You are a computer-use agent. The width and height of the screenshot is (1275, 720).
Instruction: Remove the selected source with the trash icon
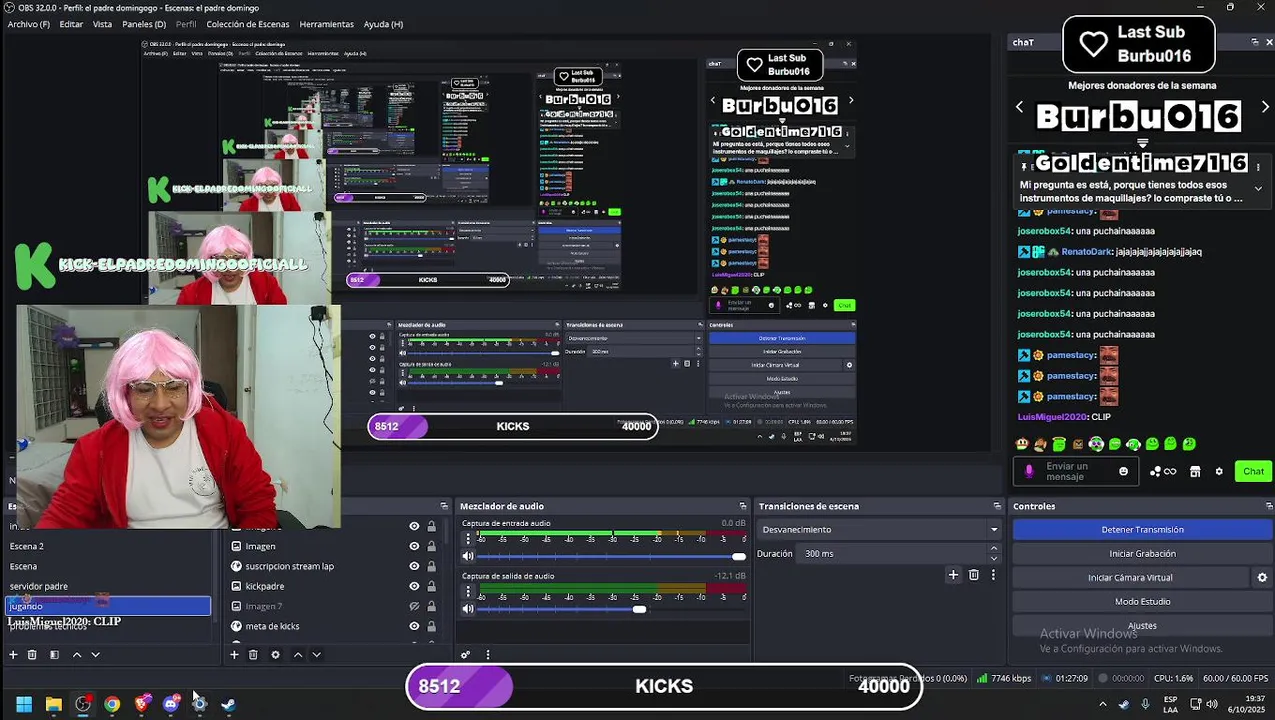click(x=253, y=655)
